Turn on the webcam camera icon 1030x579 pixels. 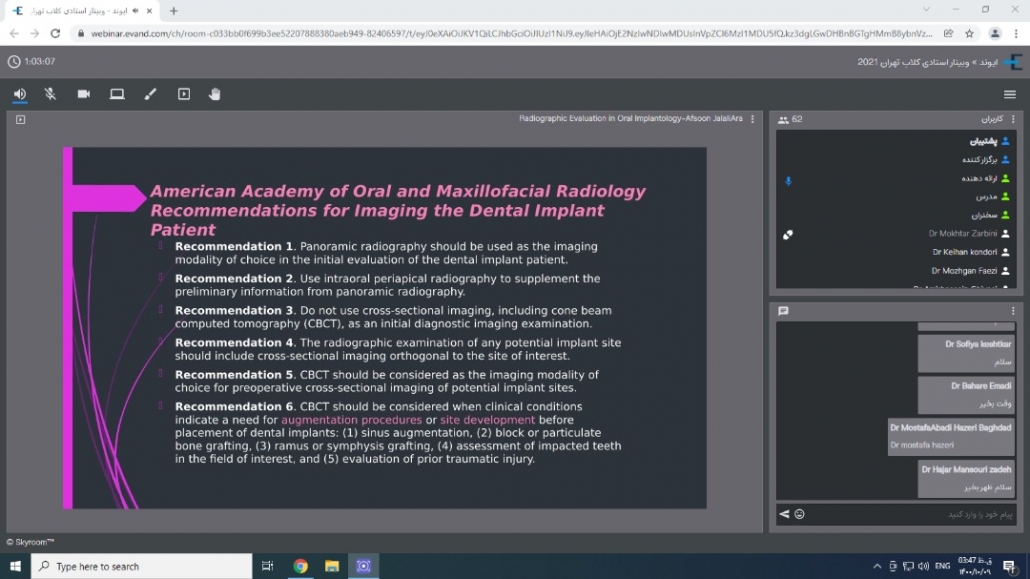83,94
